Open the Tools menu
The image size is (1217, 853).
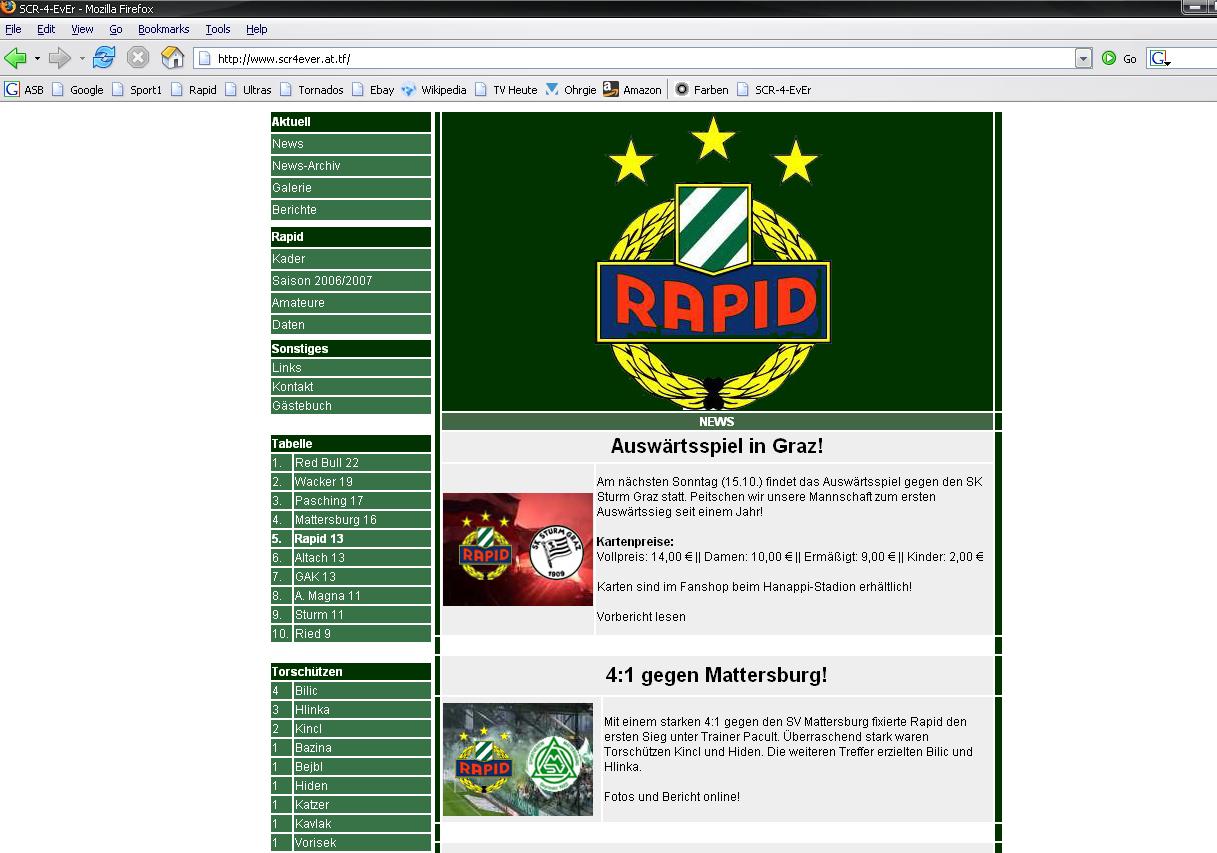point(218,29)
